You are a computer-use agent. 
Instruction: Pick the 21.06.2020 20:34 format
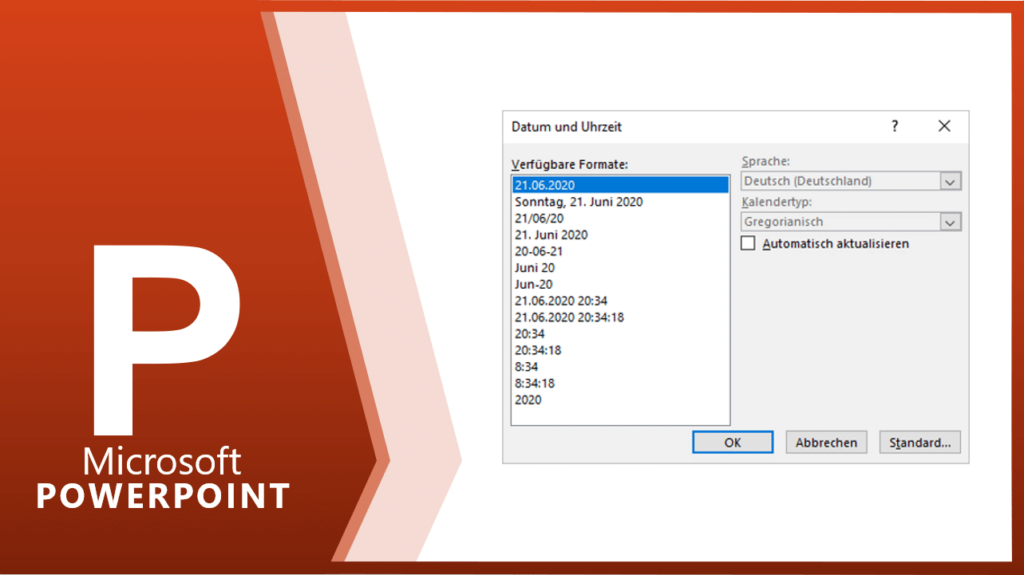[x=620, y=301]
